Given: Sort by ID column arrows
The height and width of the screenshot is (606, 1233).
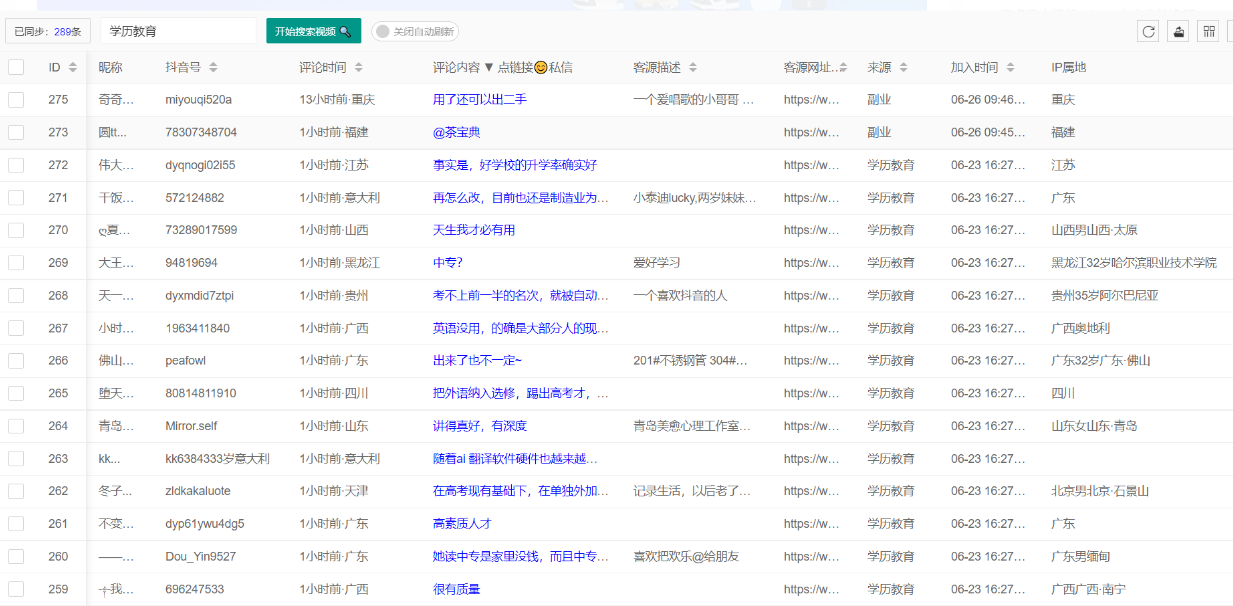Looking at the screenshot, I should [x=72, y=68].
